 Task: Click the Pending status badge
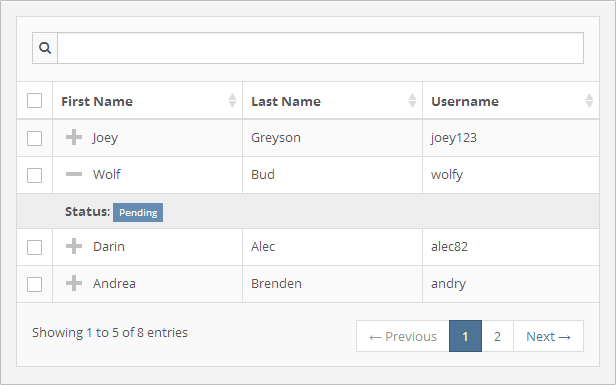pyautogui.click(x=138, y=213)
